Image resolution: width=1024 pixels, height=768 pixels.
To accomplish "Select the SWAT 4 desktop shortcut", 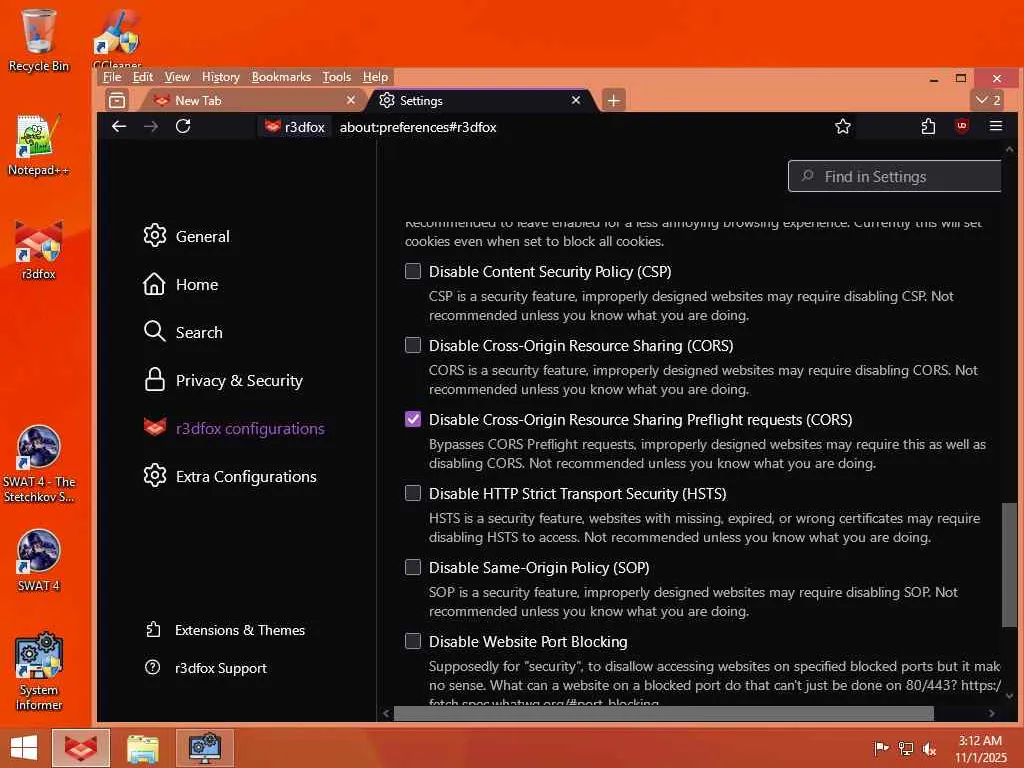I will (39, 560).
